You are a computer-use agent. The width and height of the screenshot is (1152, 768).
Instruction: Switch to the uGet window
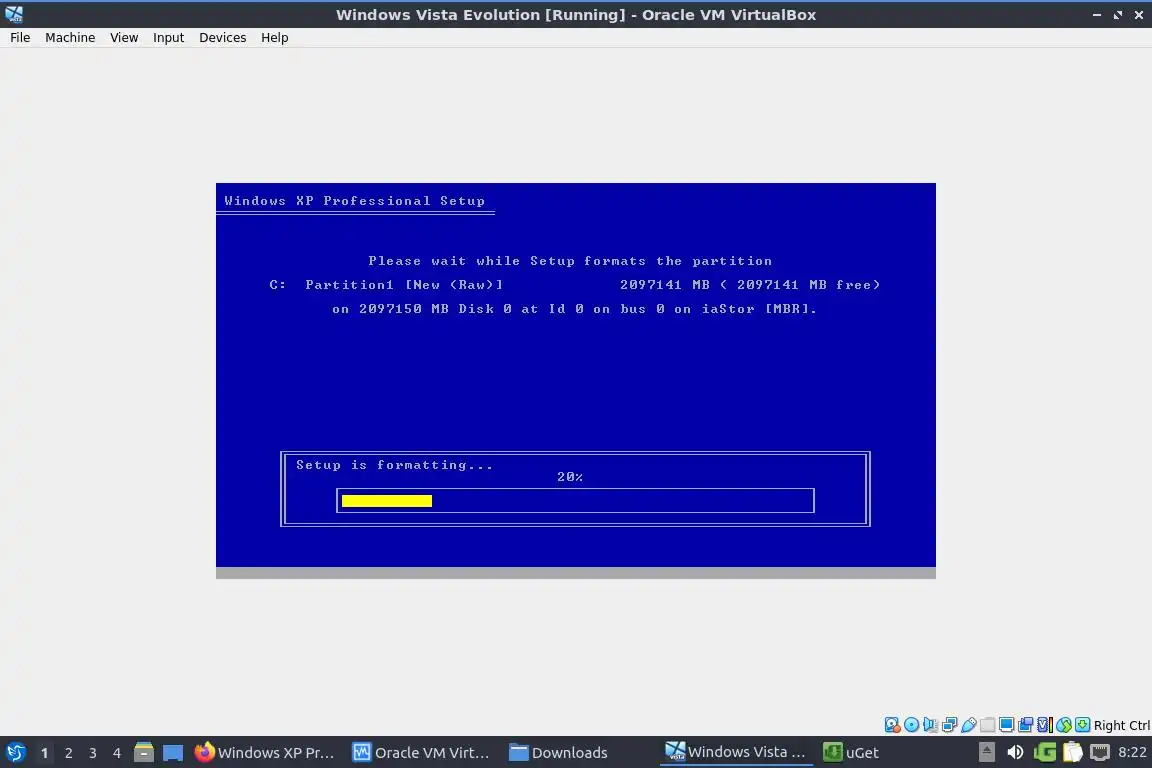tap(851, 753)
